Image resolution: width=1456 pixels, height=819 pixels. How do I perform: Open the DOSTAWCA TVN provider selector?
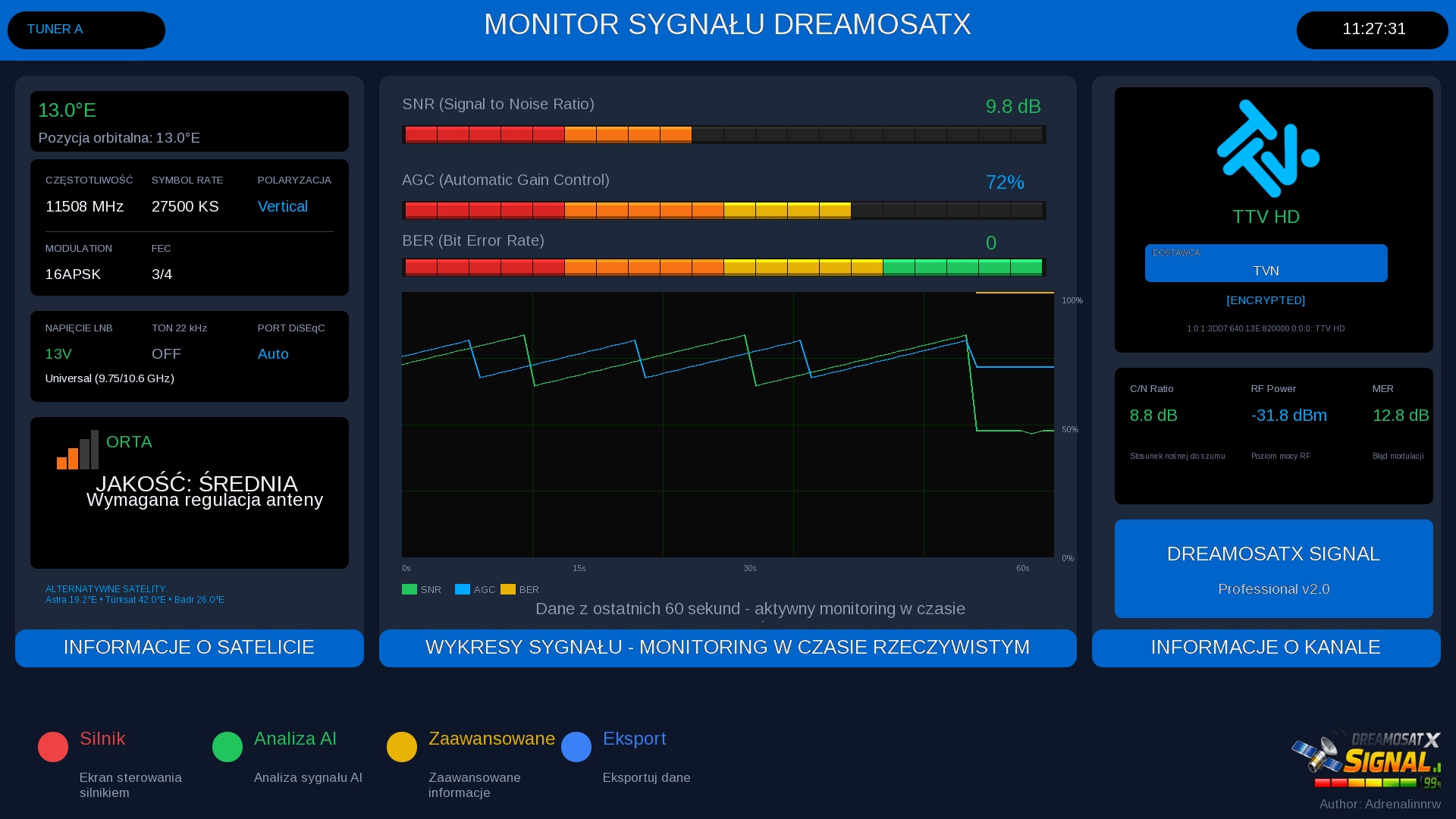(1265, 263)
